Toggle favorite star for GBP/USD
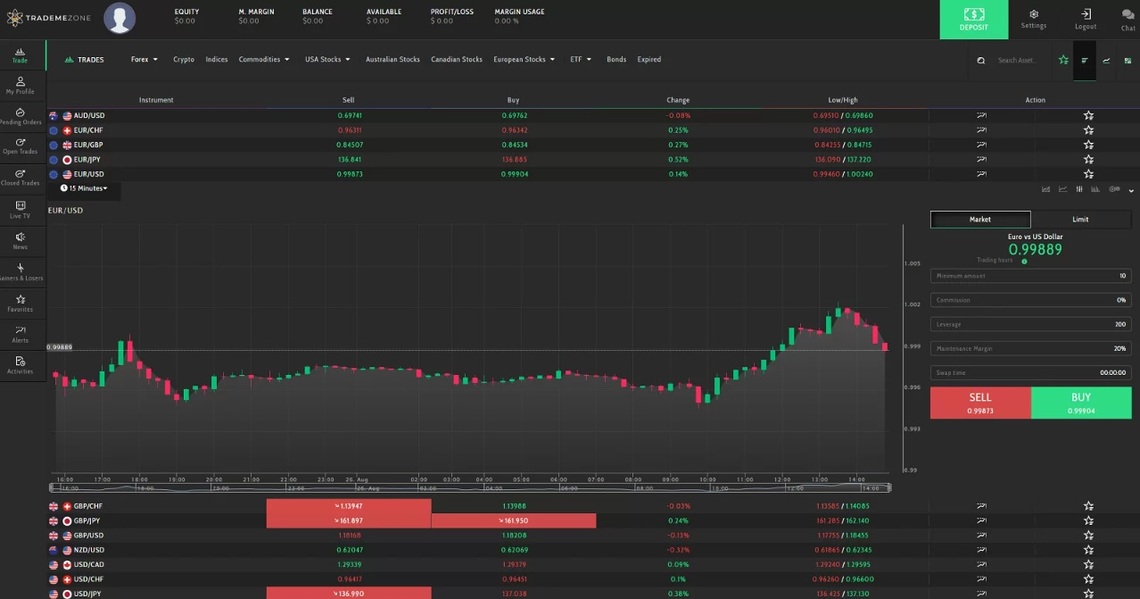The width and height of the screenshot is (1140, 599). point(1088,535)
